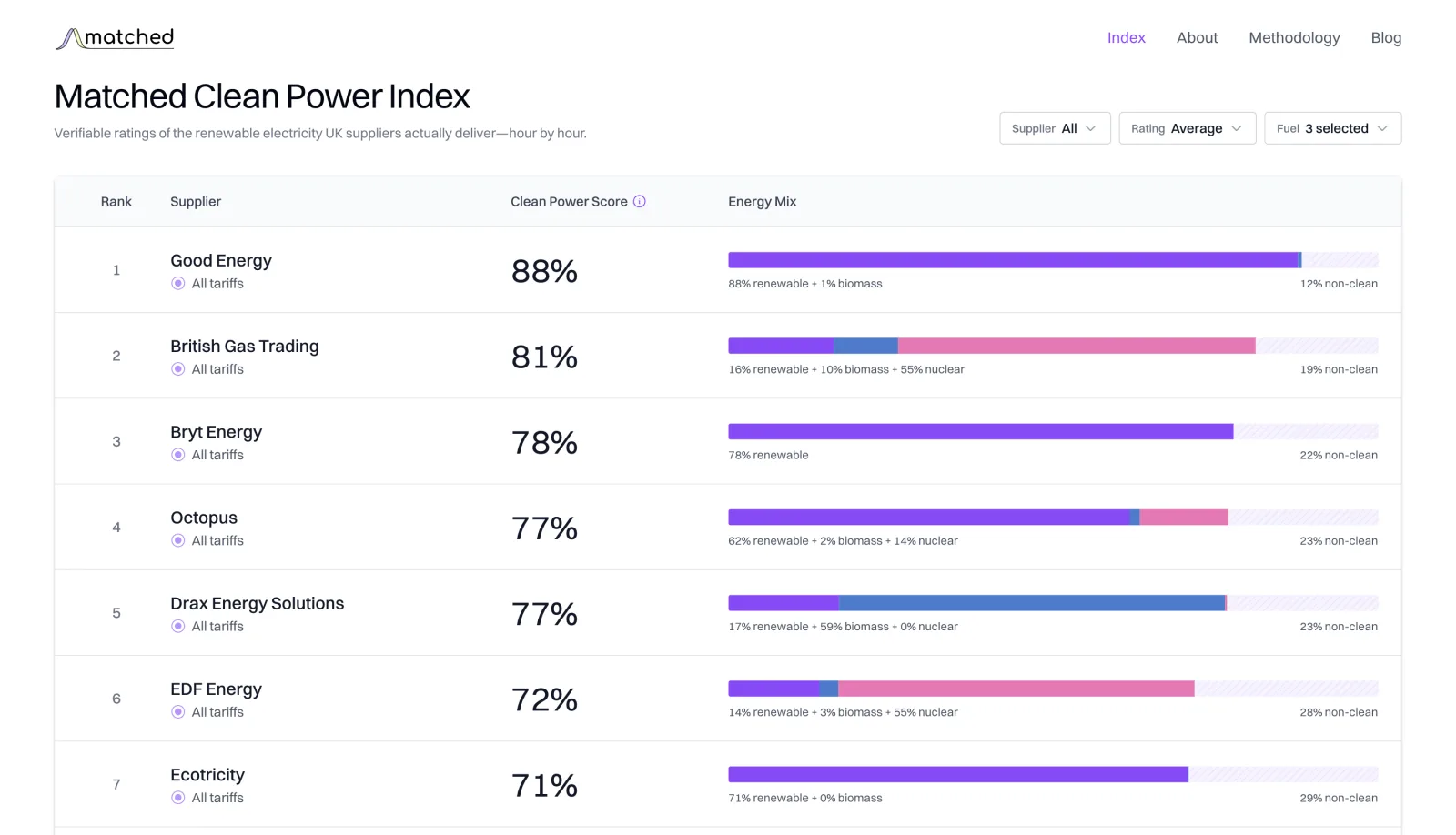
Task: Click the Energy Mix column header
Action: pyautogui.click(x=762, y=202)
